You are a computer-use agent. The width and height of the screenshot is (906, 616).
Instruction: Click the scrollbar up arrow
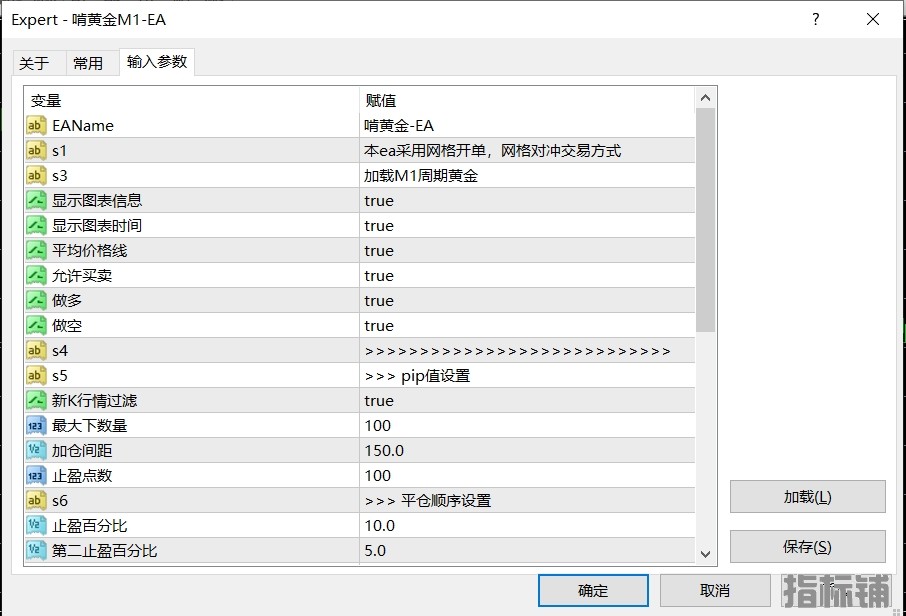(705, 98)
